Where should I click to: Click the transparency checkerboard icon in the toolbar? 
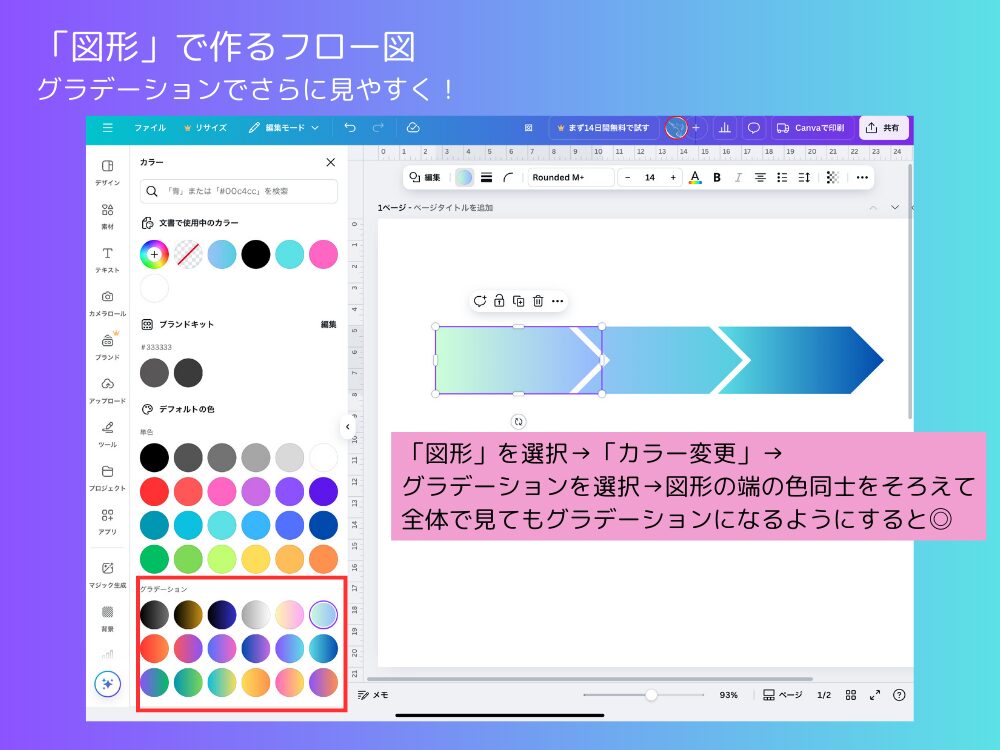point(833,177)
